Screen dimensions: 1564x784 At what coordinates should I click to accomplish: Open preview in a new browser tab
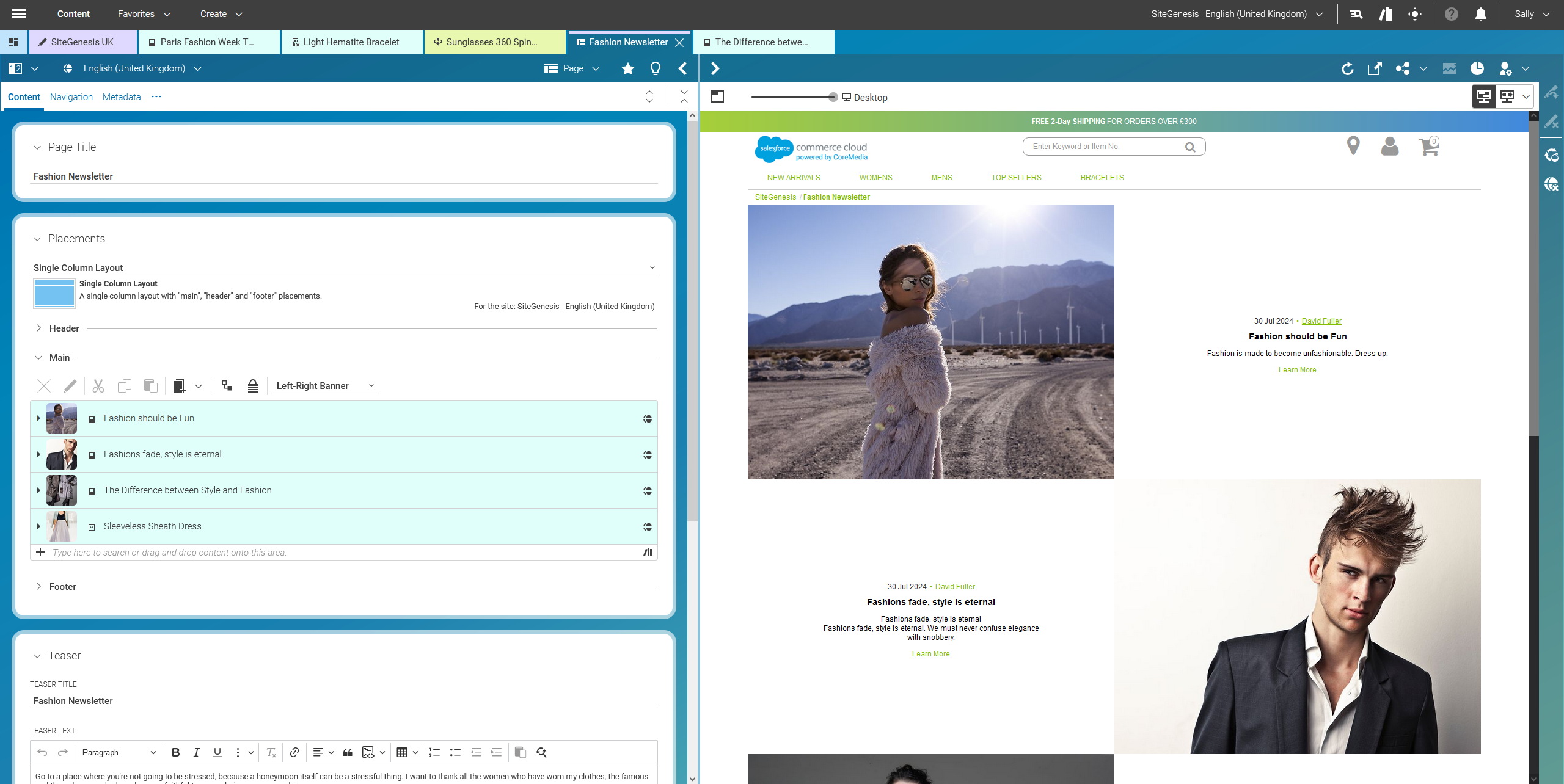1375,68
